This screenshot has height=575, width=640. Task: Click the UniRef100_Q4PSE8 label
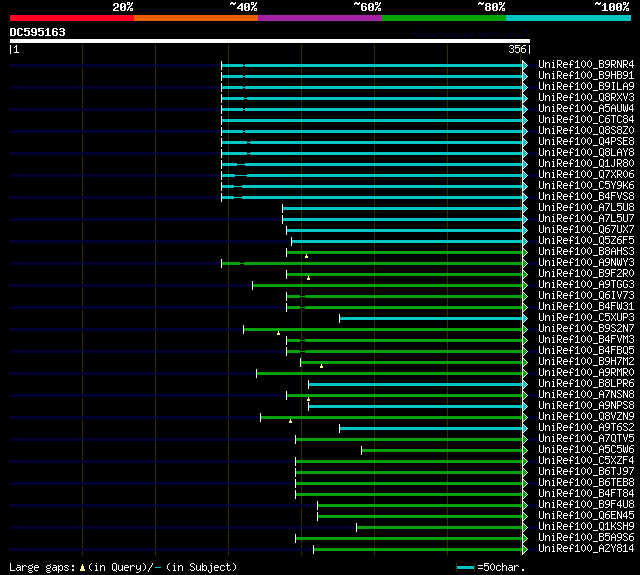point(586,142)
